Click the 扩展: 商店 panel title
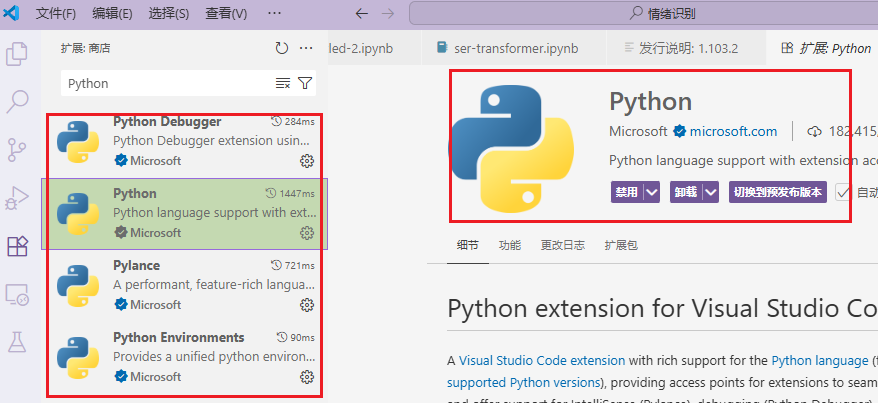Screen dimensions: 878x403 point(86,49)
